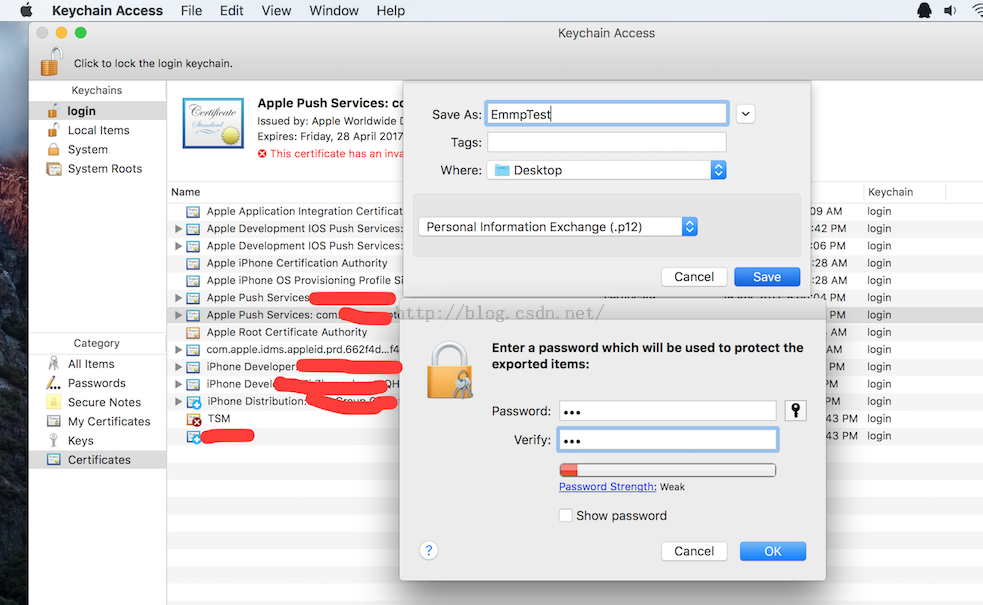Click the Save button
Image resolution: width=983 pixels, height=605 pixels.
point(766,277)
